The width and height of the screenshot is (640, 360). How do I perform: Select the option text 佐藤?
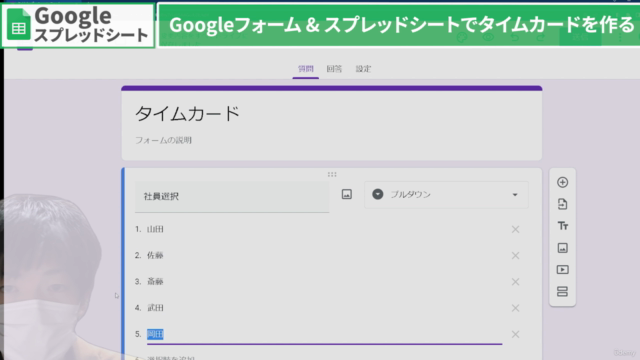[155, 256]
